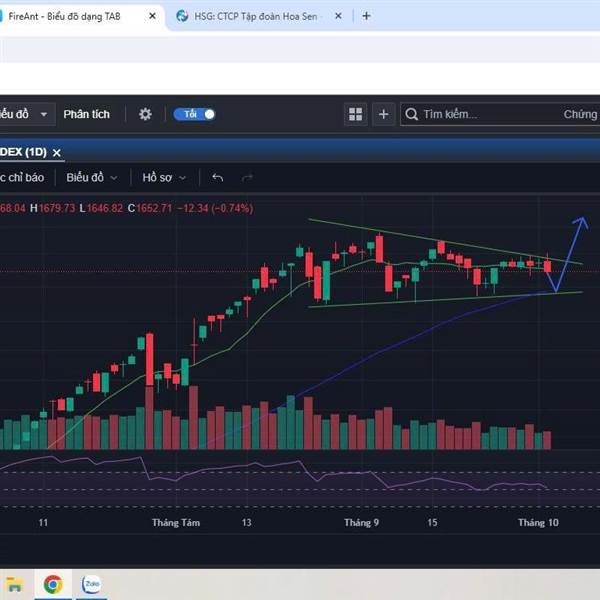This screenshot has width=600, height=600.
Task: Open the chỉ báo indicators button
Action: [x=22, y=178]
